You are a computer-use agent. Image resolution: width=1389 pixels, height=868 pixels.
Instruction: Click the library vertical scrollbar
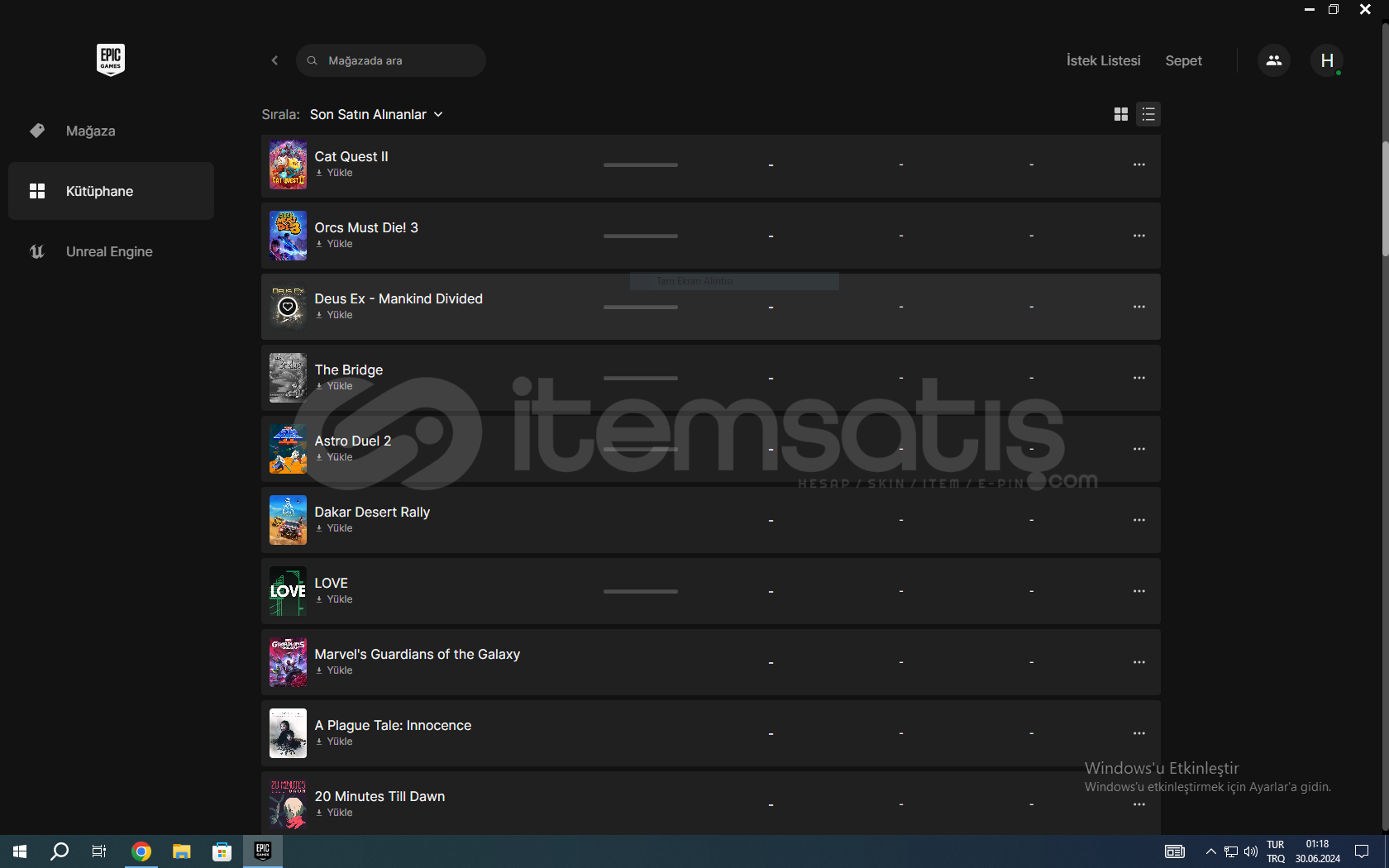click(1385, 198)
